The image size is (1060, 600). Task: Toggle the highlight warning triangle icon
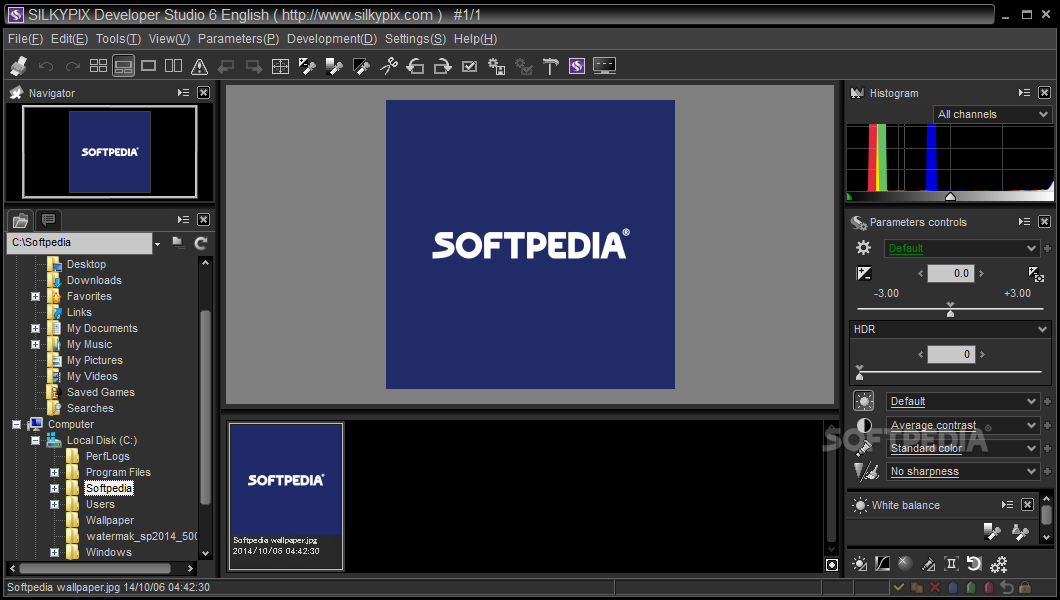pyautogui.click(x=199, y=66)
